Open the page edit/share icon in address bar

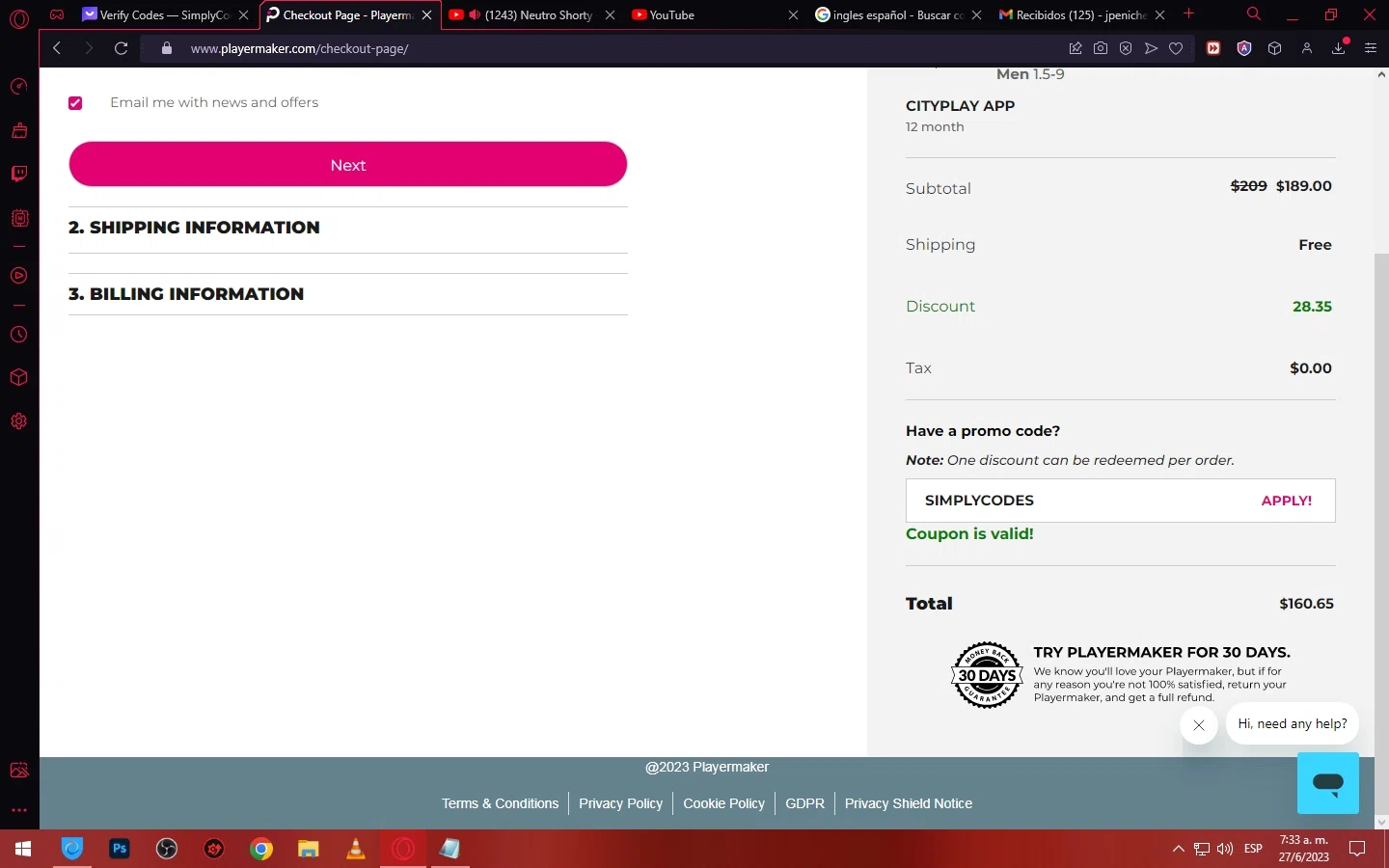pyautogui.click(x=1076, y=48)
